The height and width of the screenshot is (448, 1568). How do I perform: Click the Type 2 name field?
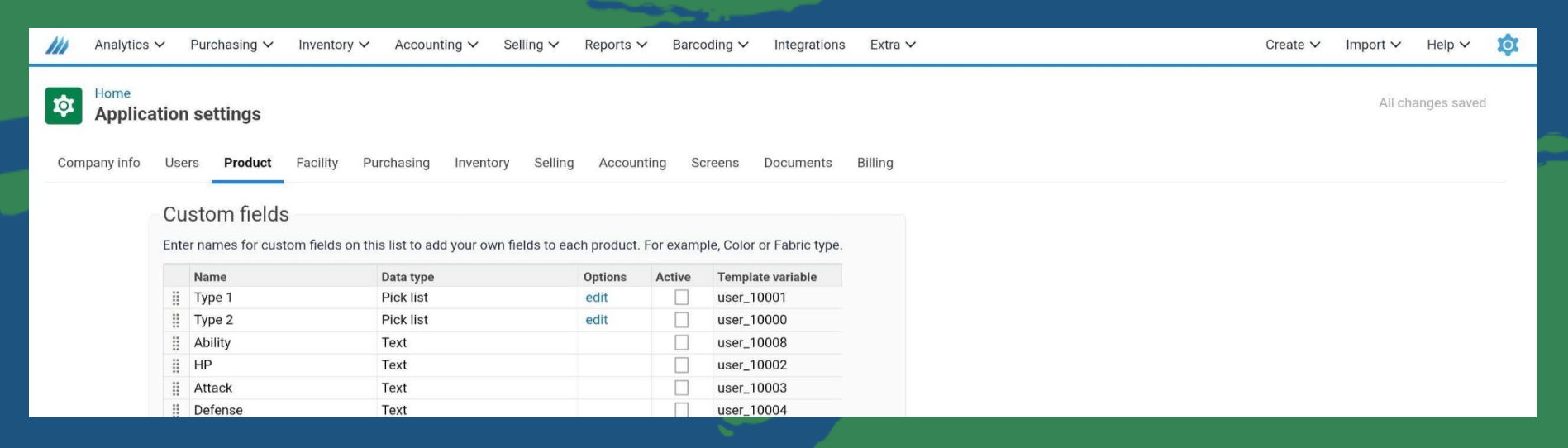click(x=283, y=320)
